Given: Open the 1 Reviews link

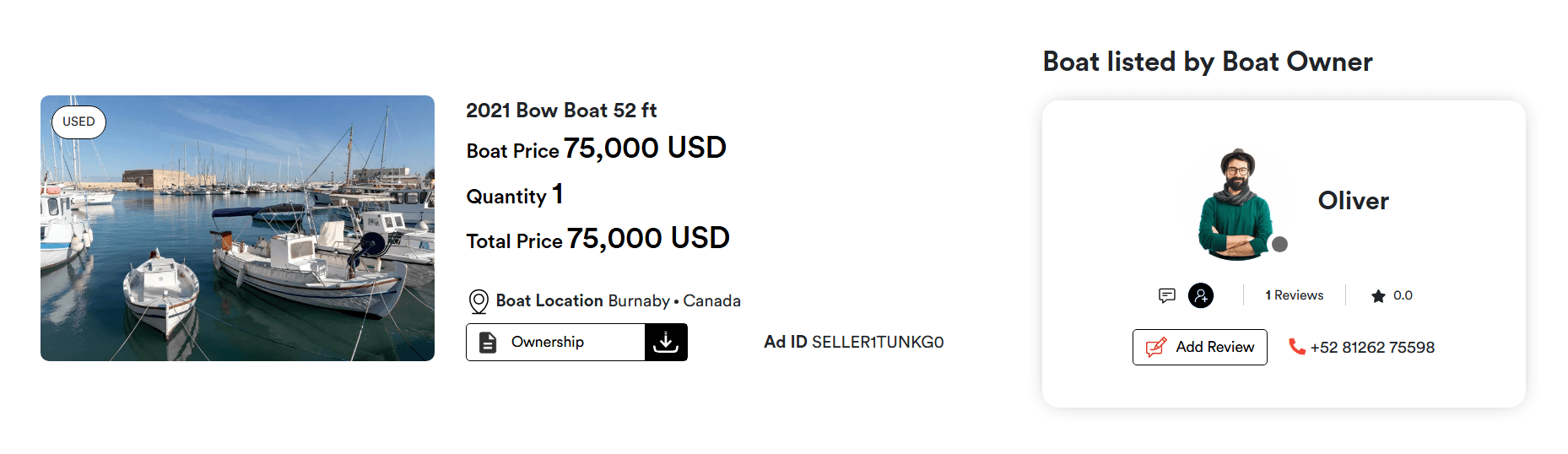Looking at the screenshot, I should pyautogui.click(x=1294, y=295).
